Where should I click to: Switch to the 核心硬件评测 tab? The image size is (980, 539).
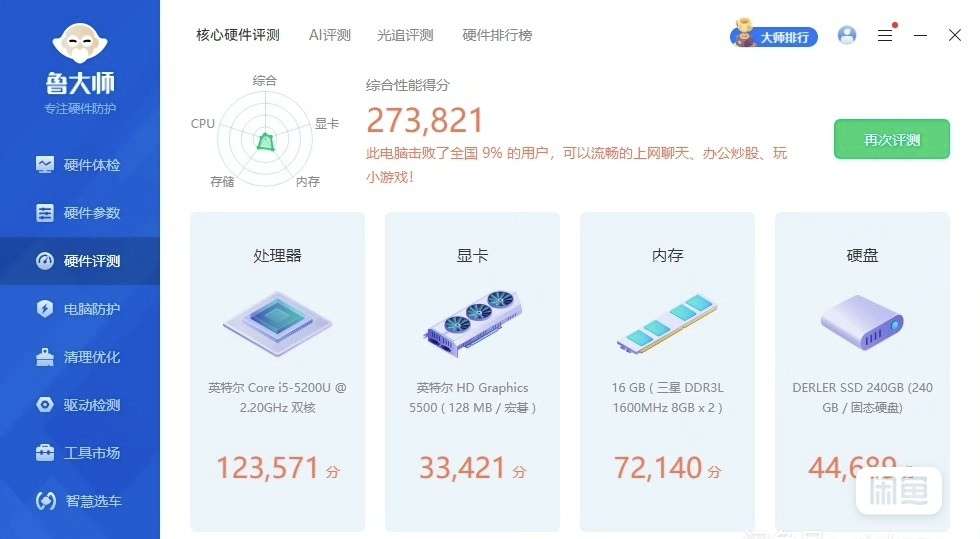point(238,36)
